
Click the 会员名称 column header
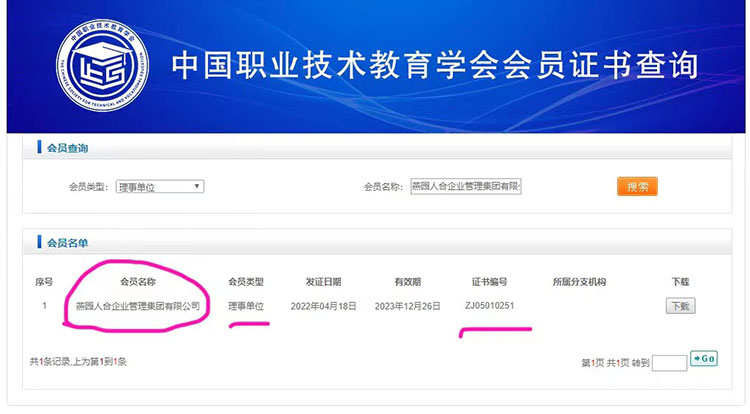click(x=138, y=282)
